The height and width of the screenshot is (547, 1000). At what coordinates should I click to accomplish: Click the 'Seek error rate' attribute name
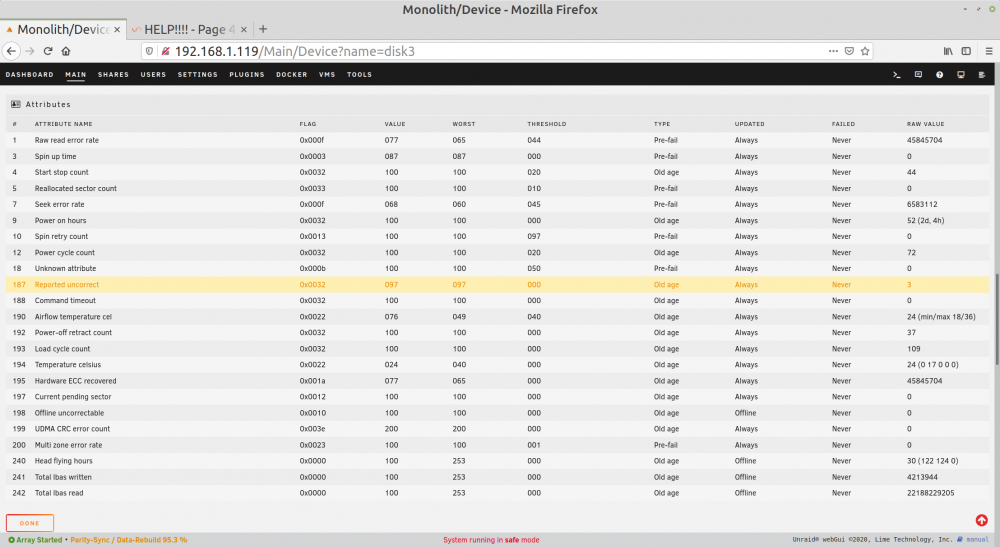(59, 205)
